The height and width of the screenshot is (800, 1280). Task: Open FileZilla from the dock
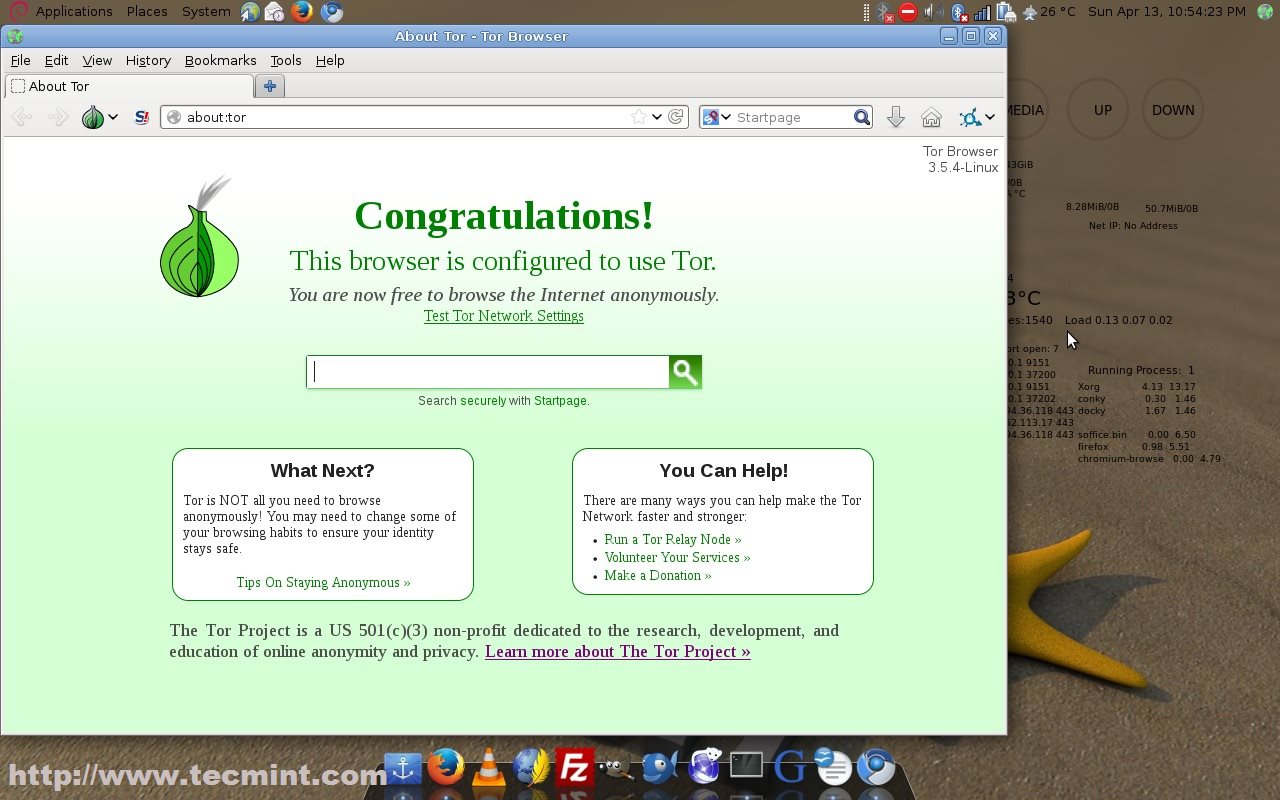[x=574, y=768]
